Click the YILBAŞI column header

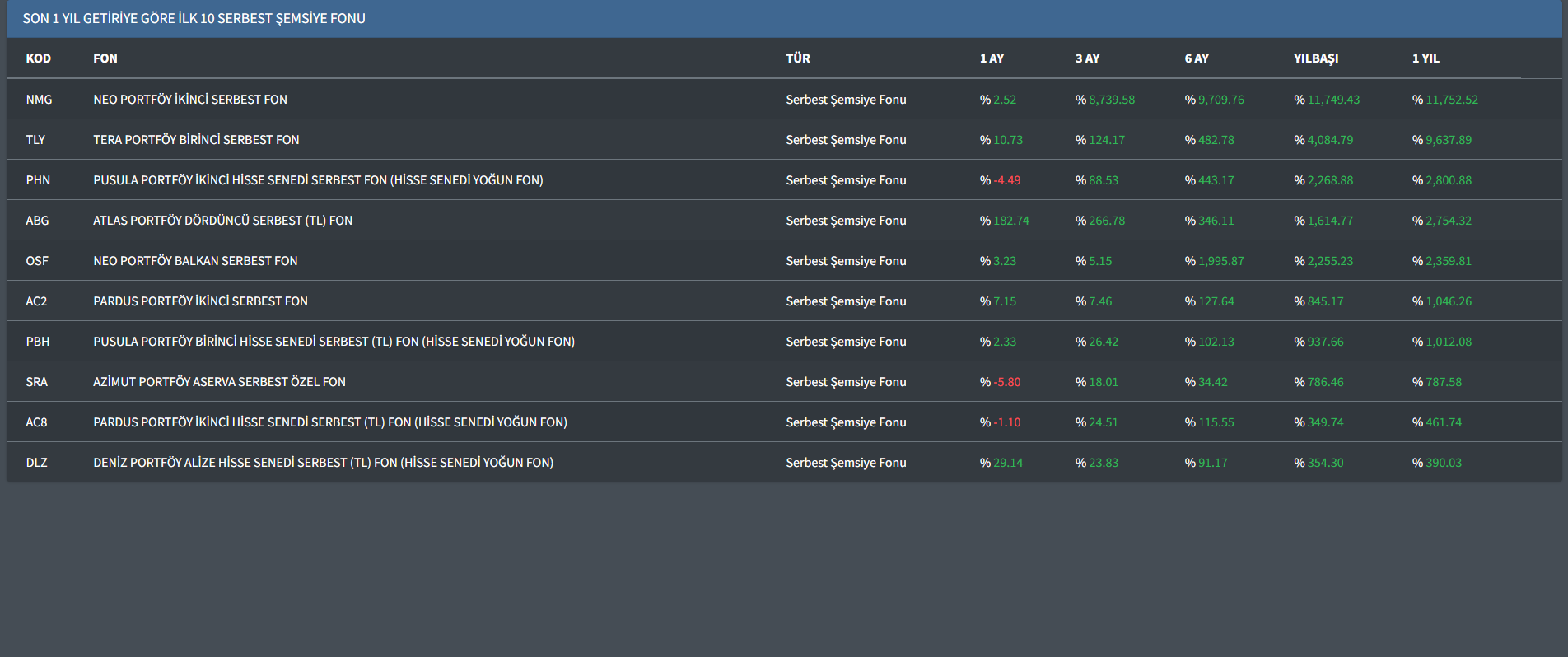[1315, 58]
